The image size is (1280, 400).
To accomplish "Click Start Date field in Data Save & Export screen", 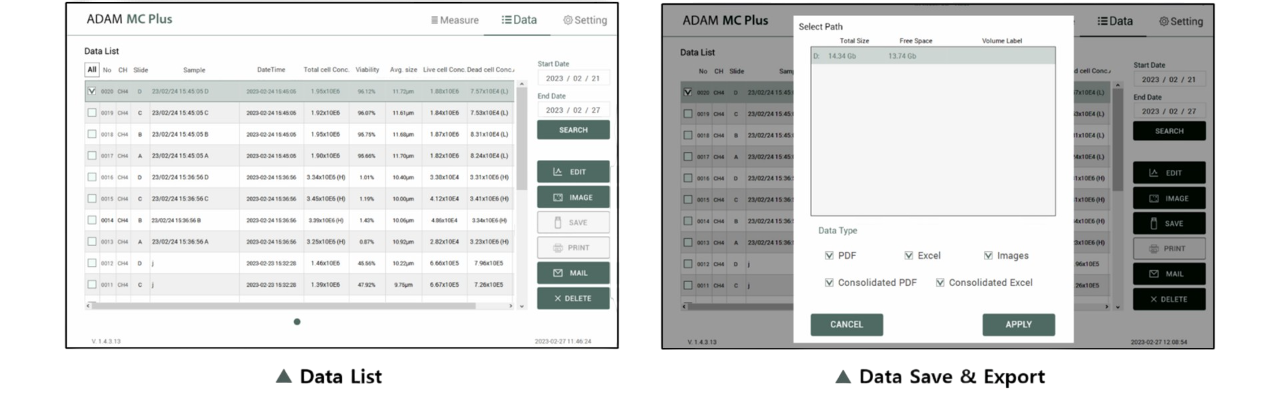I will (1169, 79).
